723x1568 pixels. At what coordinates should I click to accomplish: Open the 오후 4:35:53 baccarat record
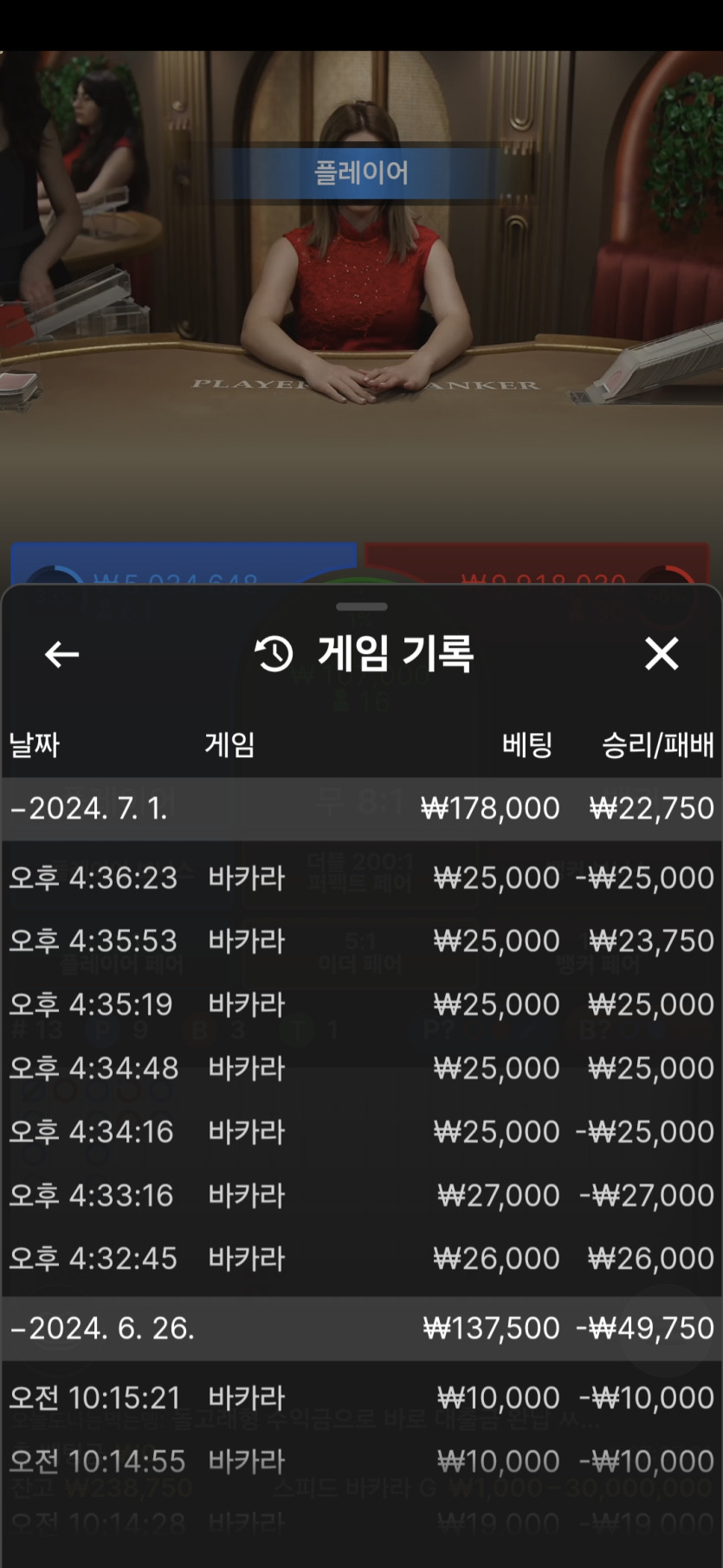click(361, 941)
